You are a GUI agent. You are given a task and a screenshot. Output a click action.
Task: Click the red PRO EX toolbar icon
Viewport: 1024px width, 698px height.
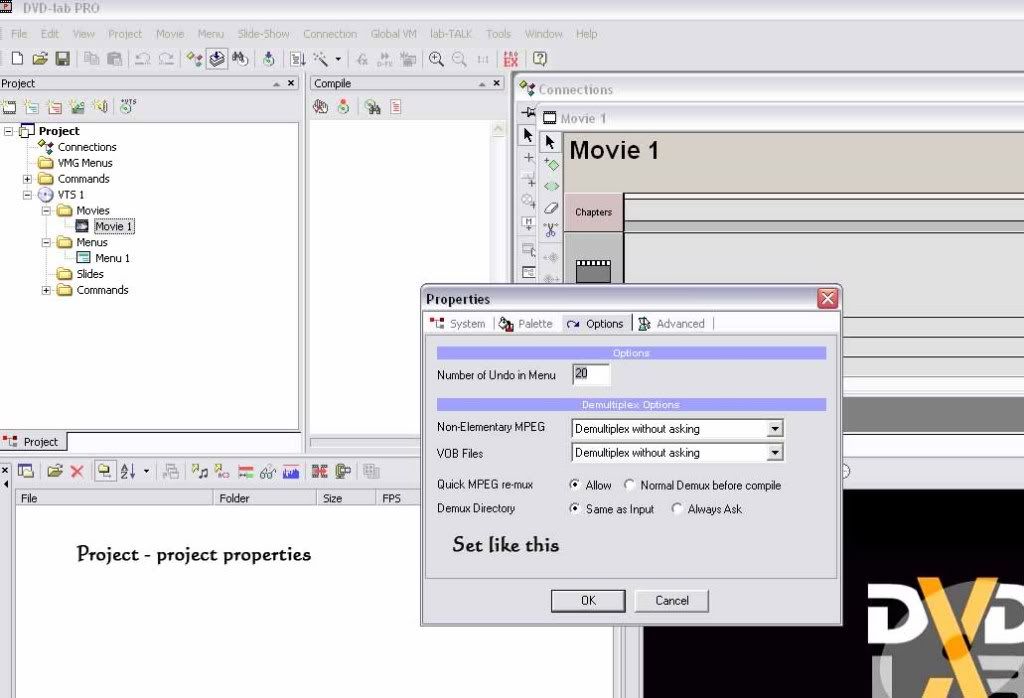pyautogui.click(x=511, y=59)
